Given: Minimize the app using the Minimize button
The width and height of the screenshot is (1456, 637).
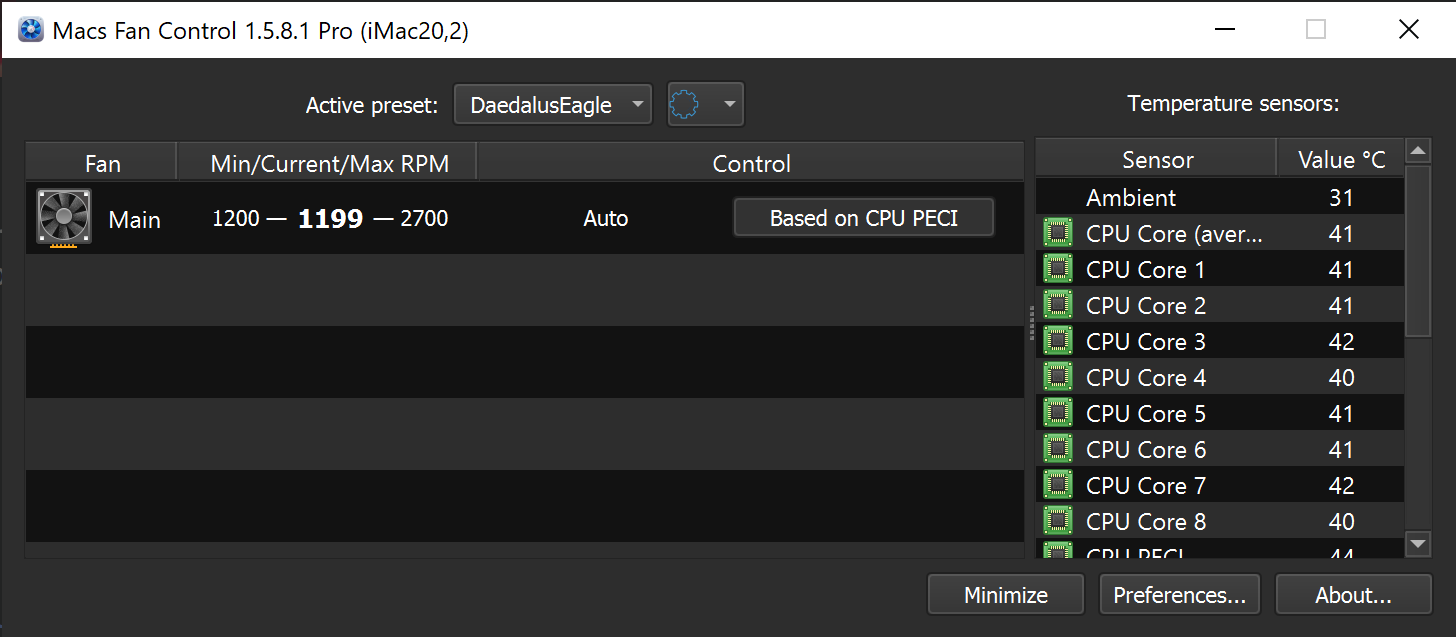Looking at the screenshot, I should click(1005, 594).
